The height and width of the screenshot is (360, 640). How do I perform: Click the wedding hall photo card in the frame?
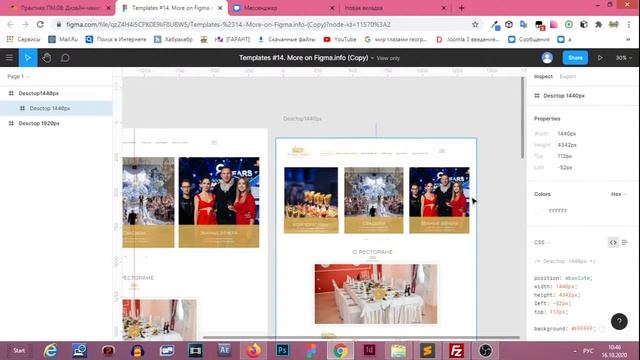point(373,200)
